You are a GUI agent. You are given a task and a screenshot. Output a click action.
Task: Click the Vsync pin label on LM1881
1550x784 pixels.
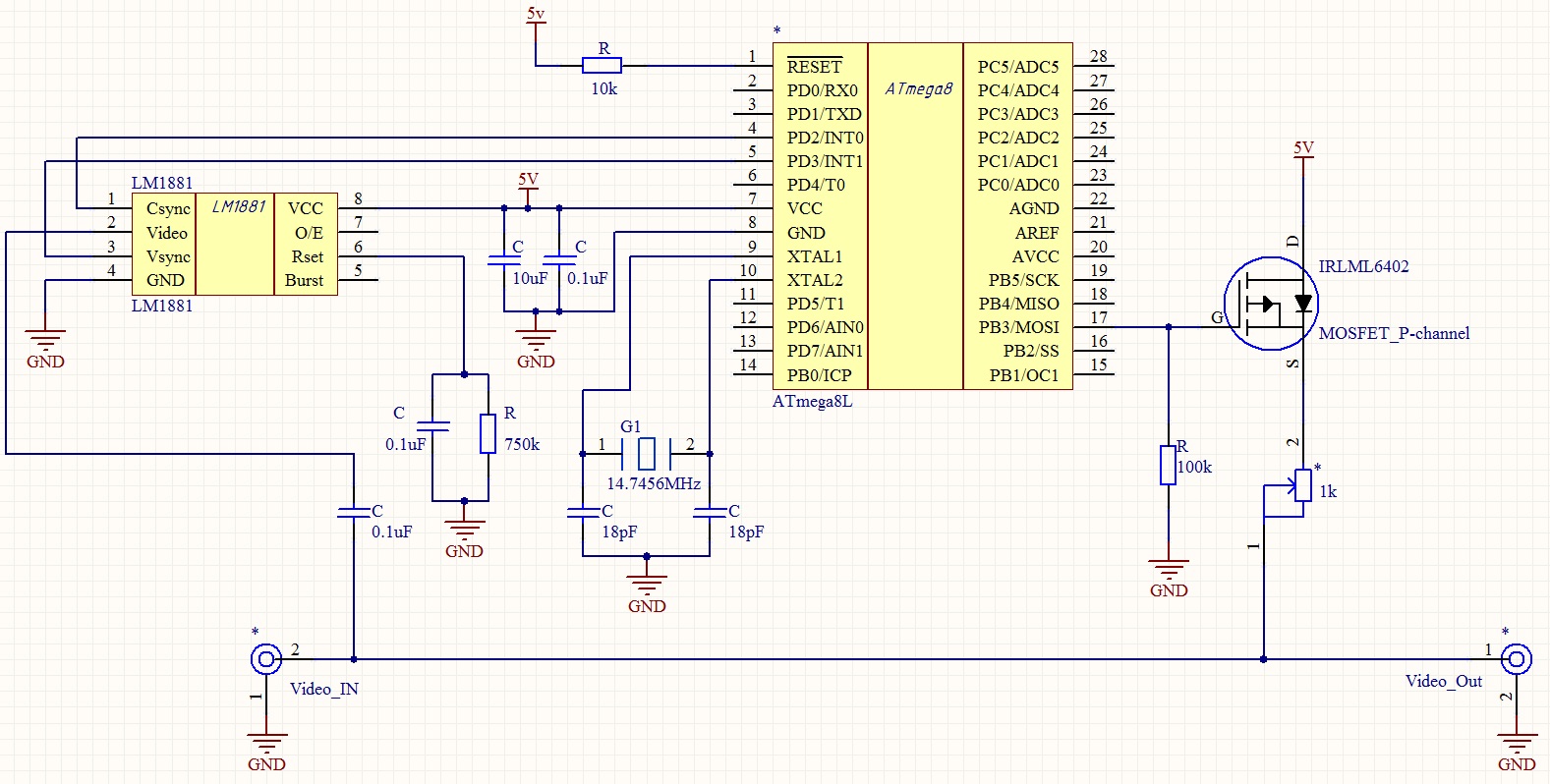click(168, 256)
